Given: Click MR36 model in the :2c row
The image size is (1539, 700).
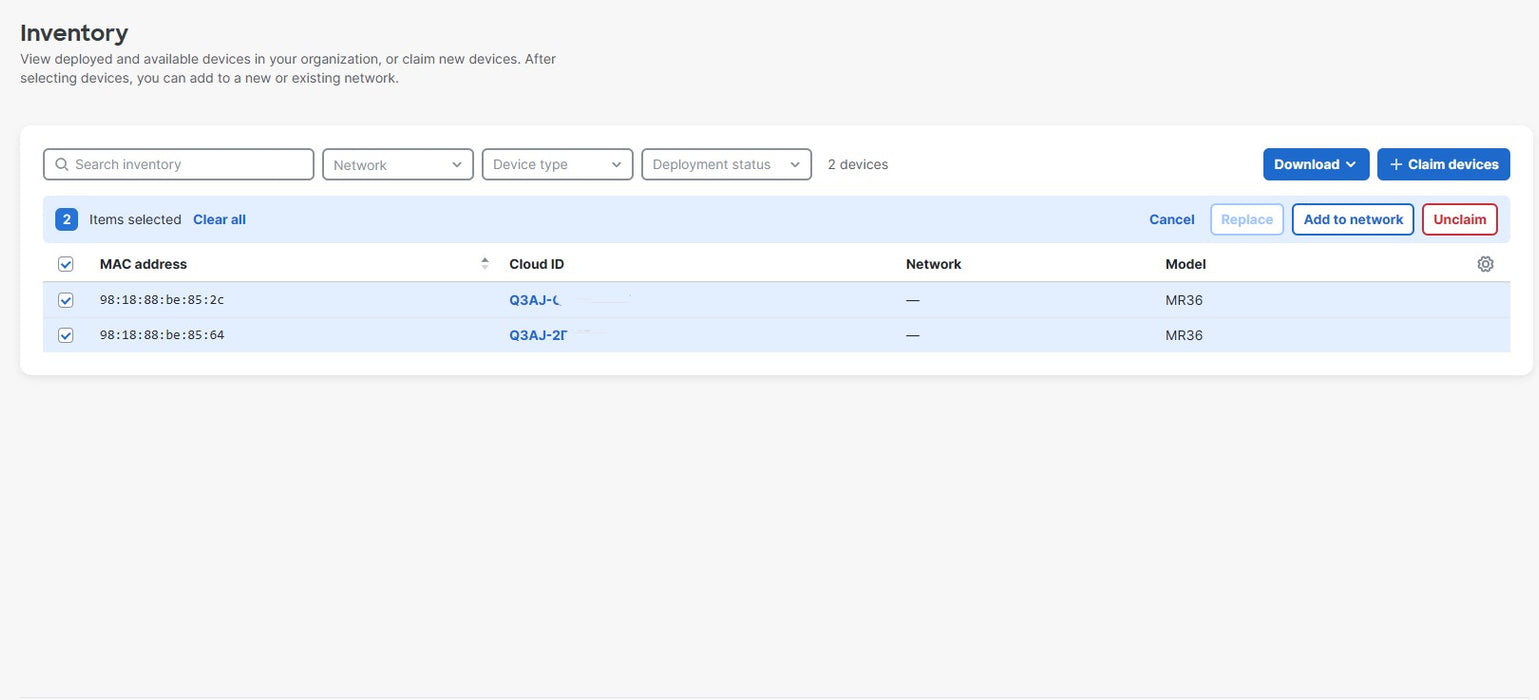Looking at the screenshot, I should [1184, 300].
